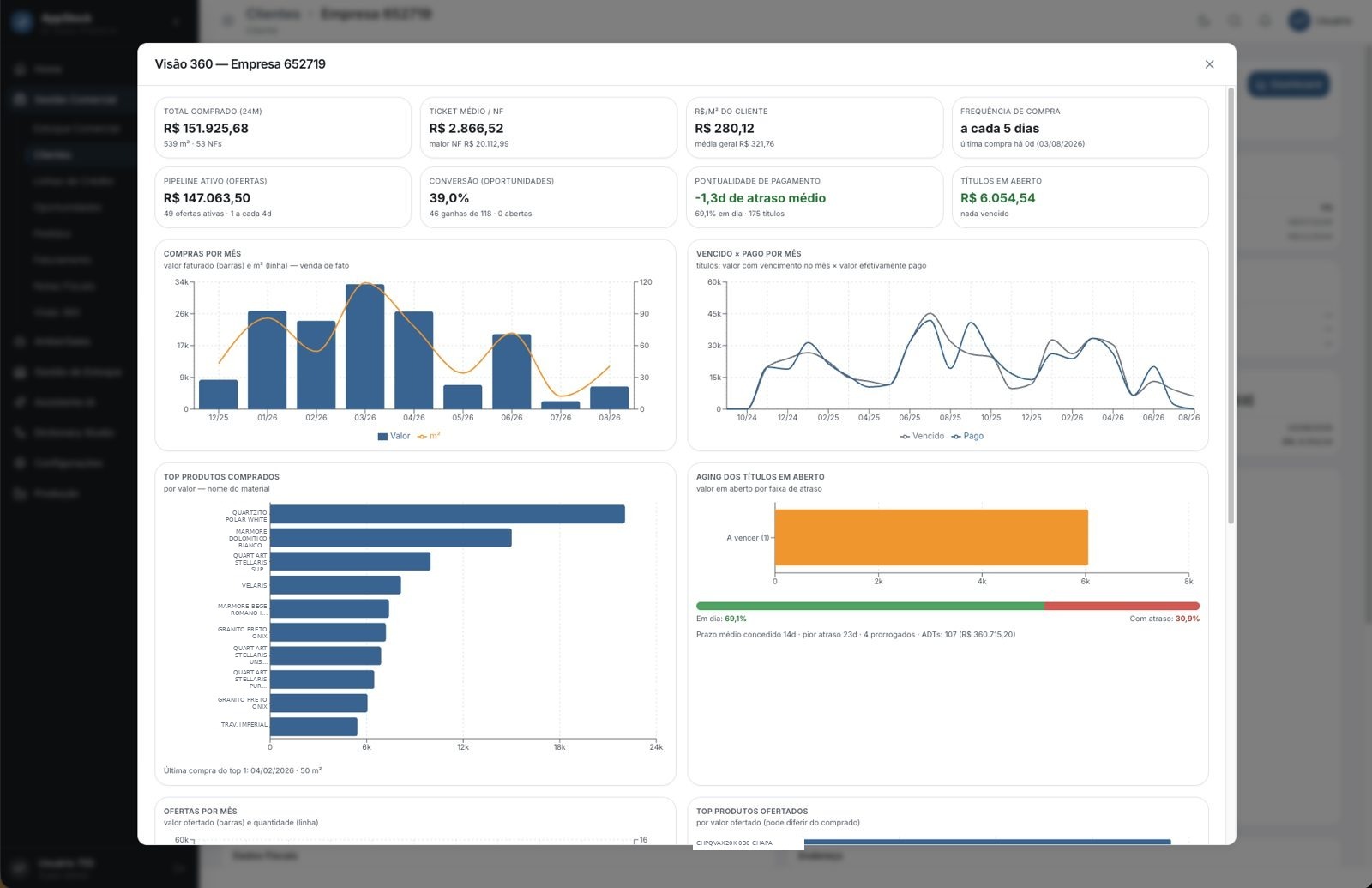Click the Vencido legend line marker

[905, 437]
